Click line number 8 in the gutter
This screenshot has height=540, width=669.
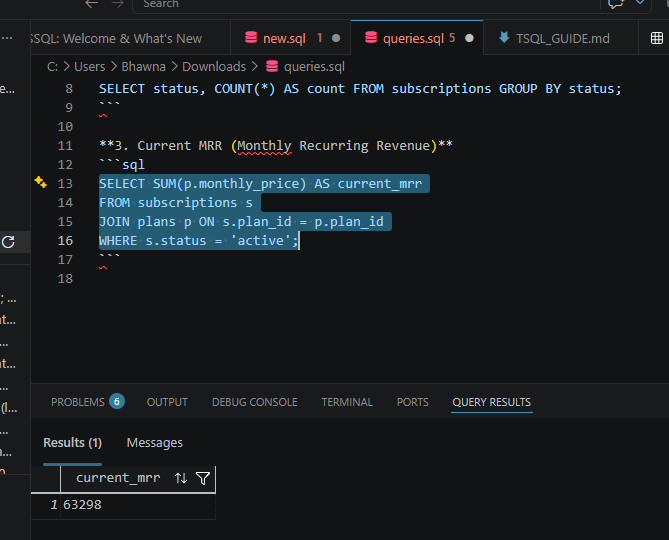pyautogui.click(x=69, y=89)
